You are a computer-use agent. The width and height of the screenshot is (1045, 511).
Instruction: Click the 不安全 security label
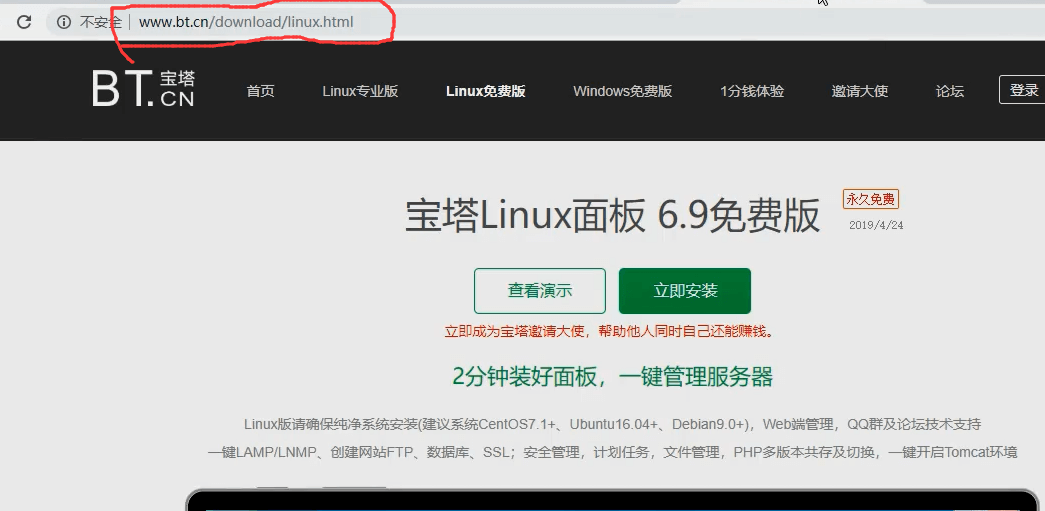pos(99,23)
